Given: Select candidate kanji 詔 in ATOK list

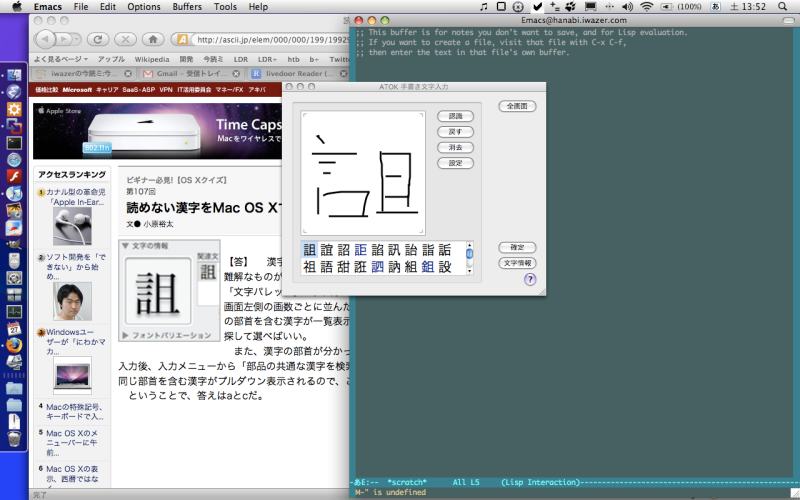Looking at the screenshot, I should [343, 250].
